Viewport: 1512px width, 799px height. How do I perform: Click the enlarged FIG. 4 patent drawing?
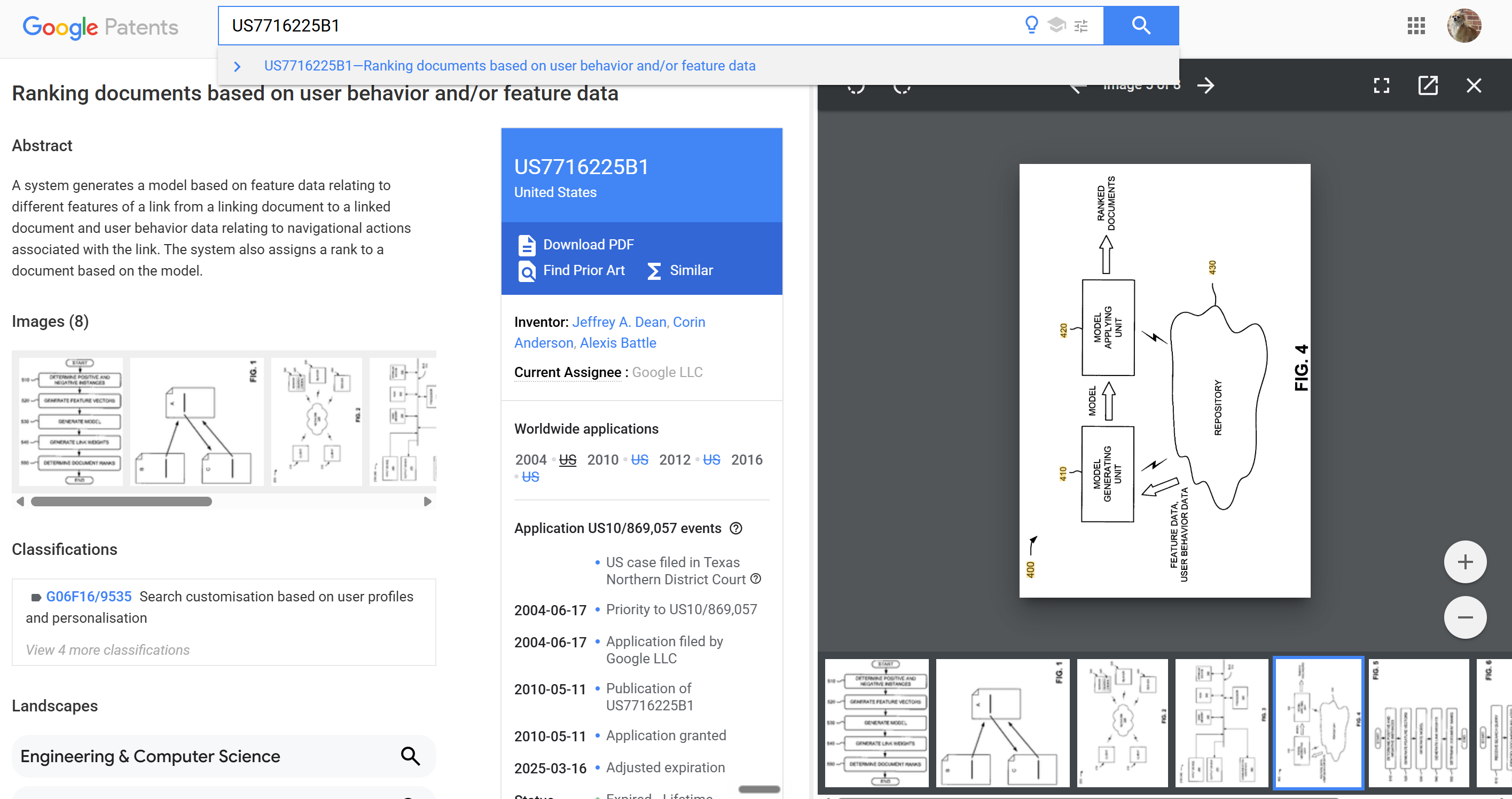(1164, 380)
